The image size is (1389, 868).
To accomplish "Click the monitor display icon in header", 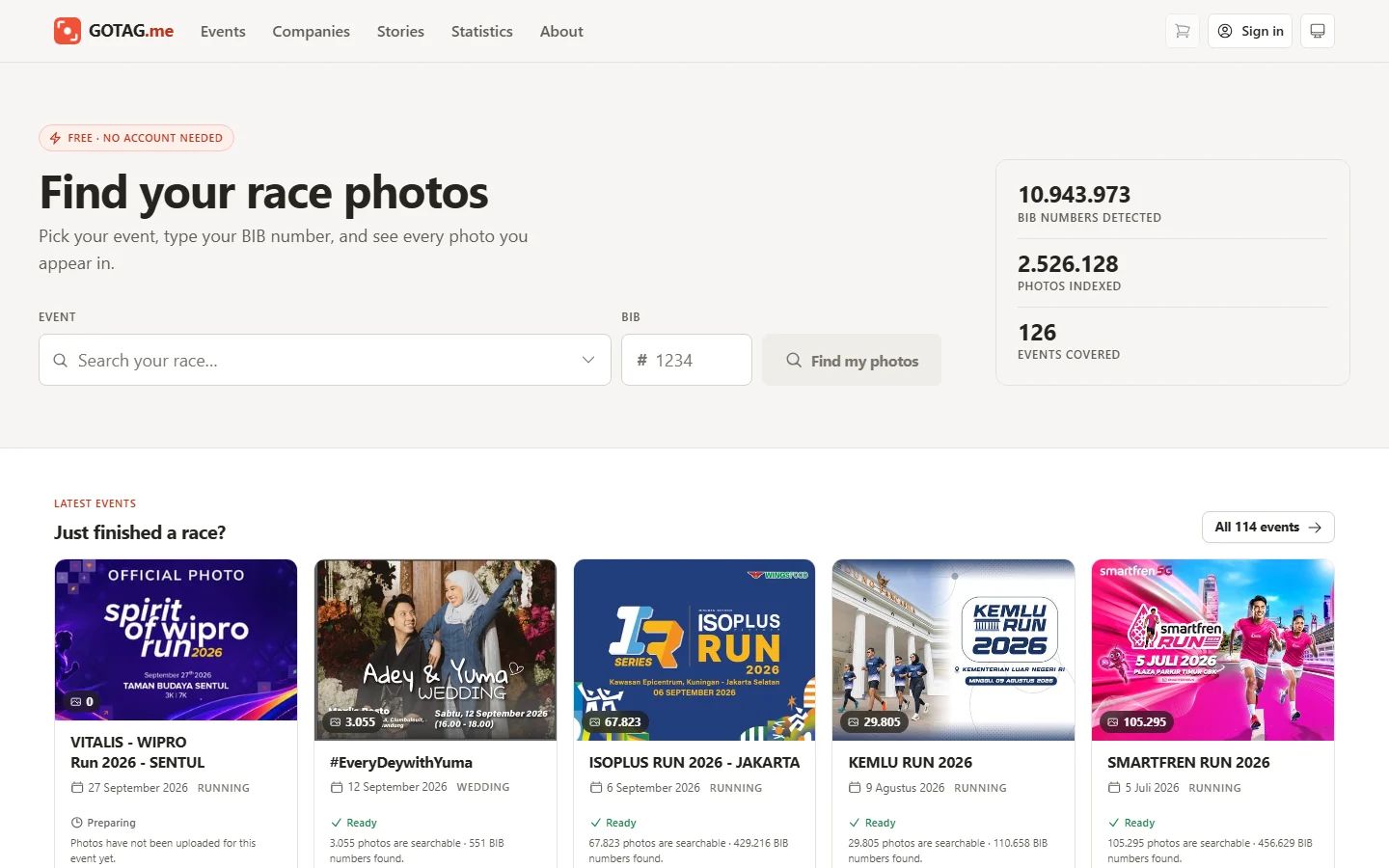I will [1318, 31].
